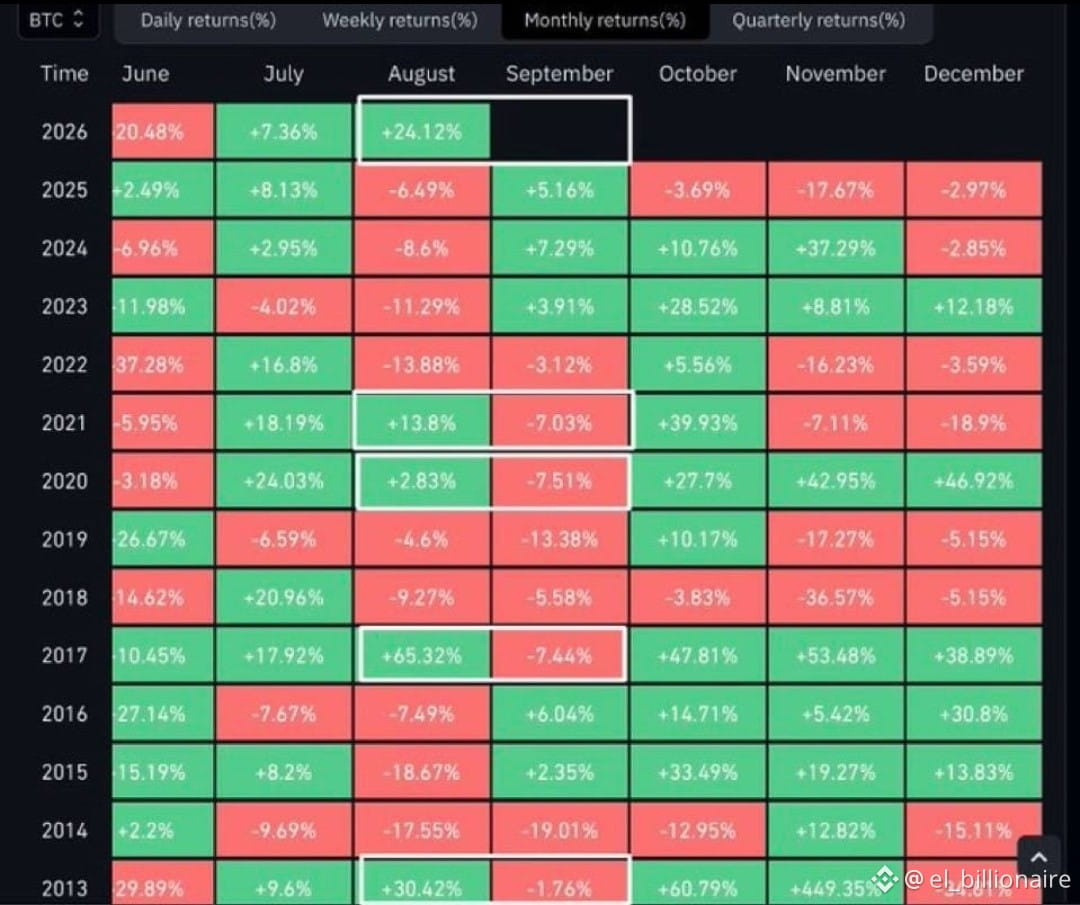
Task: Select the 2020 row label
Action: coord(65,481)
